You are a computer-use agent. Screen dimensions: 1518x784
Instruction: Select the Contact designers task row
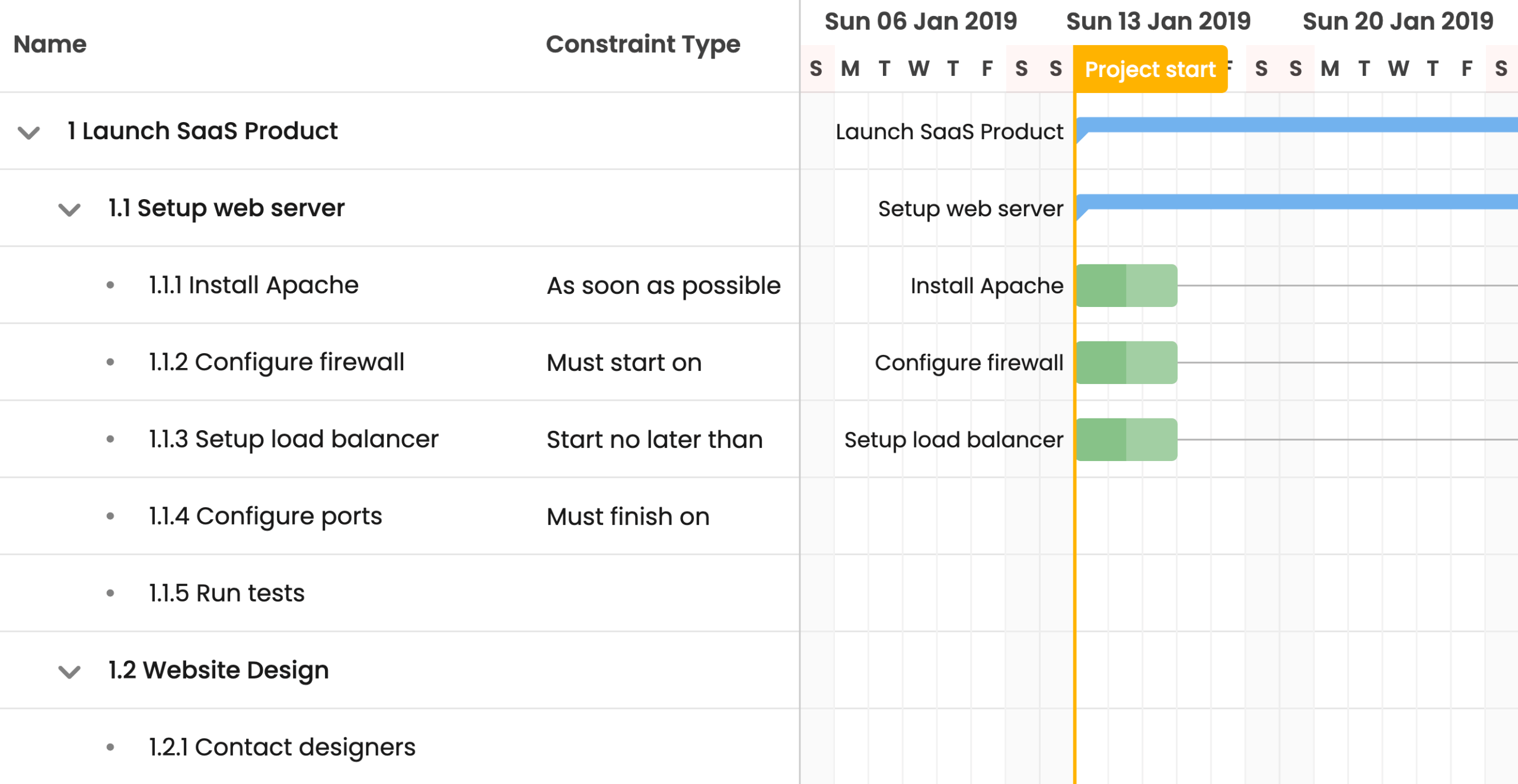click(282, 747)
